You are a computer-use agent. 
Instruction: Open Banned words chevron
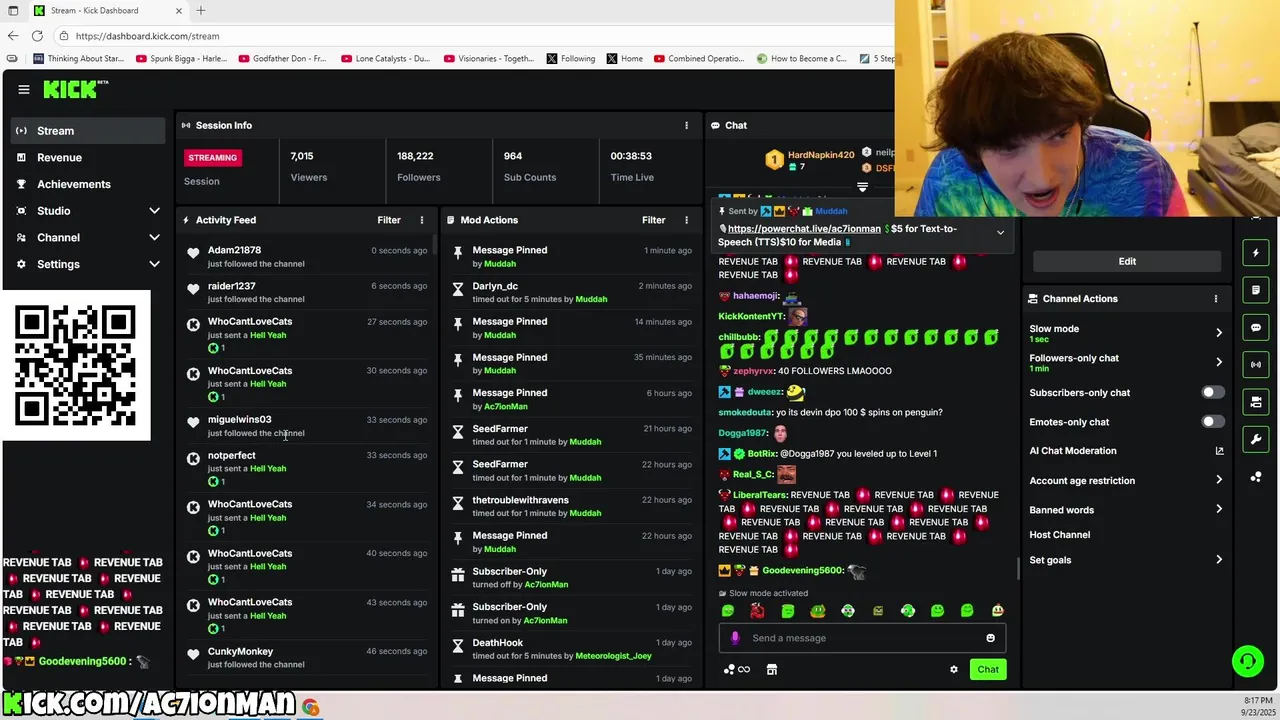pos(1219,509)
